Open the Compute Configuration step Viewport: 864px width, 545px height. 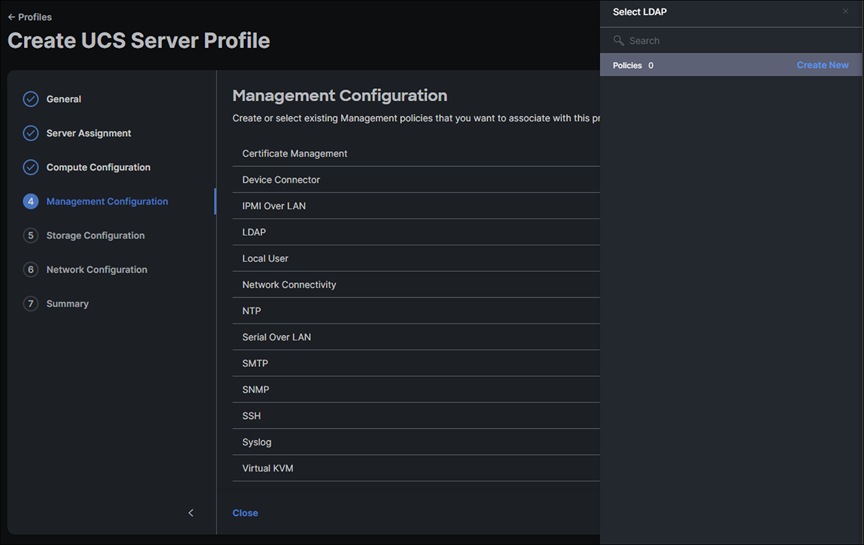pyautogui.click(x=98, y=168)
